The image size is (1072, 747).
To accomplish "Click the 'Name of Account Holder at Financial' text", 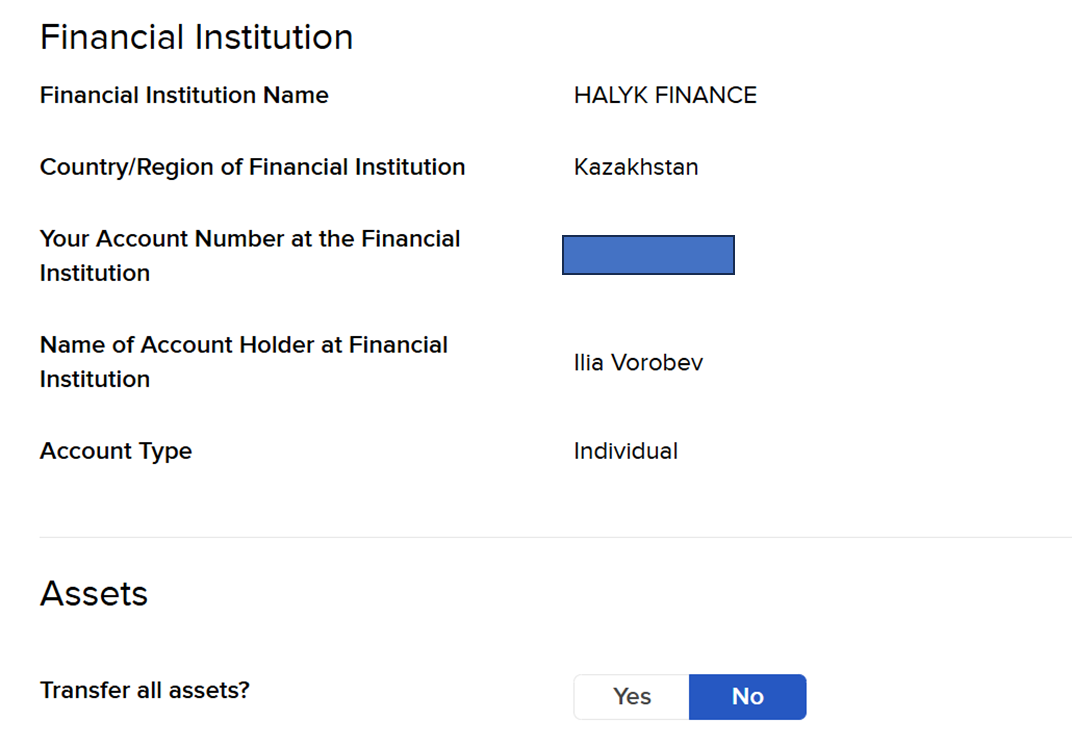I will click(x=244, y=345).
